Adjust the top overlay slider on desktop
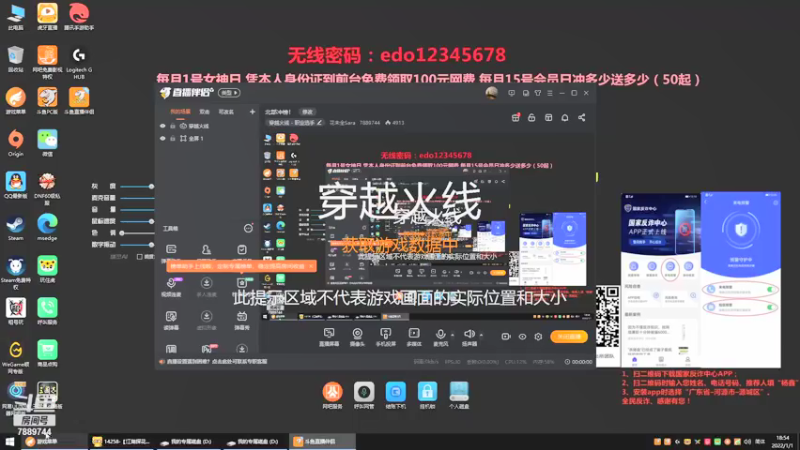Screen dimensions: 800x450 (x=152, y=186)
